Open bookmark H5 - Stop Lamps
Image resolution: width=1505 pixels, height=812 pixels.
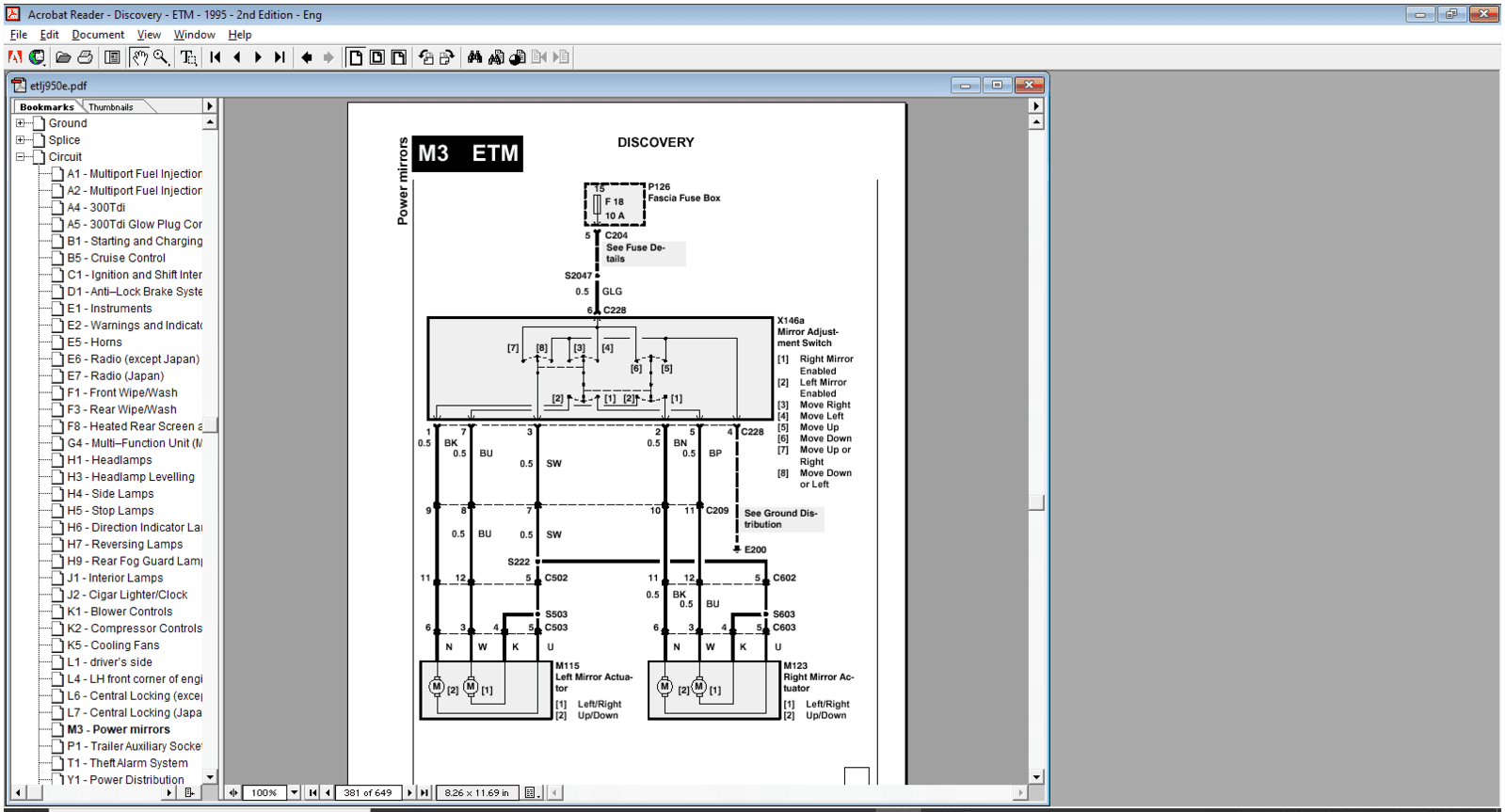[110, 511]
